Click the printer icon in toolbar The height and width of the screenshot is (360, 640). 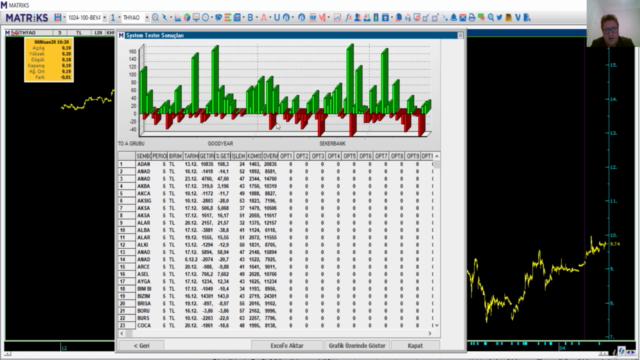(x=472, y=18)
